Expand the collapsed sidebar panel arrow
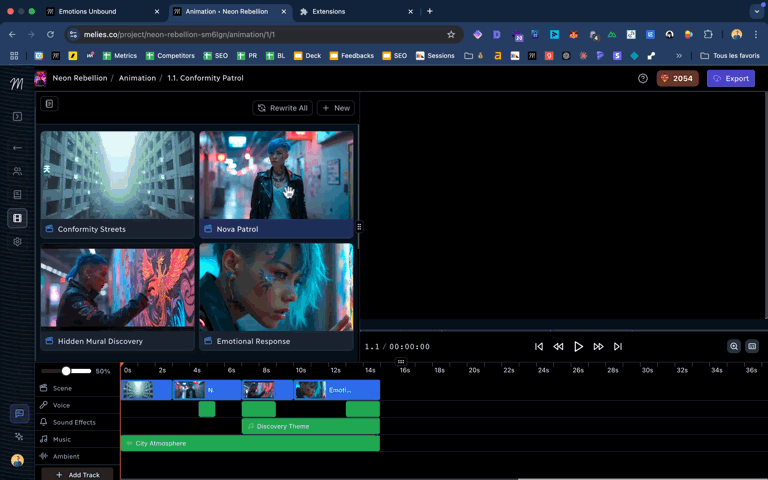The image size is (768, 480). 17,117
